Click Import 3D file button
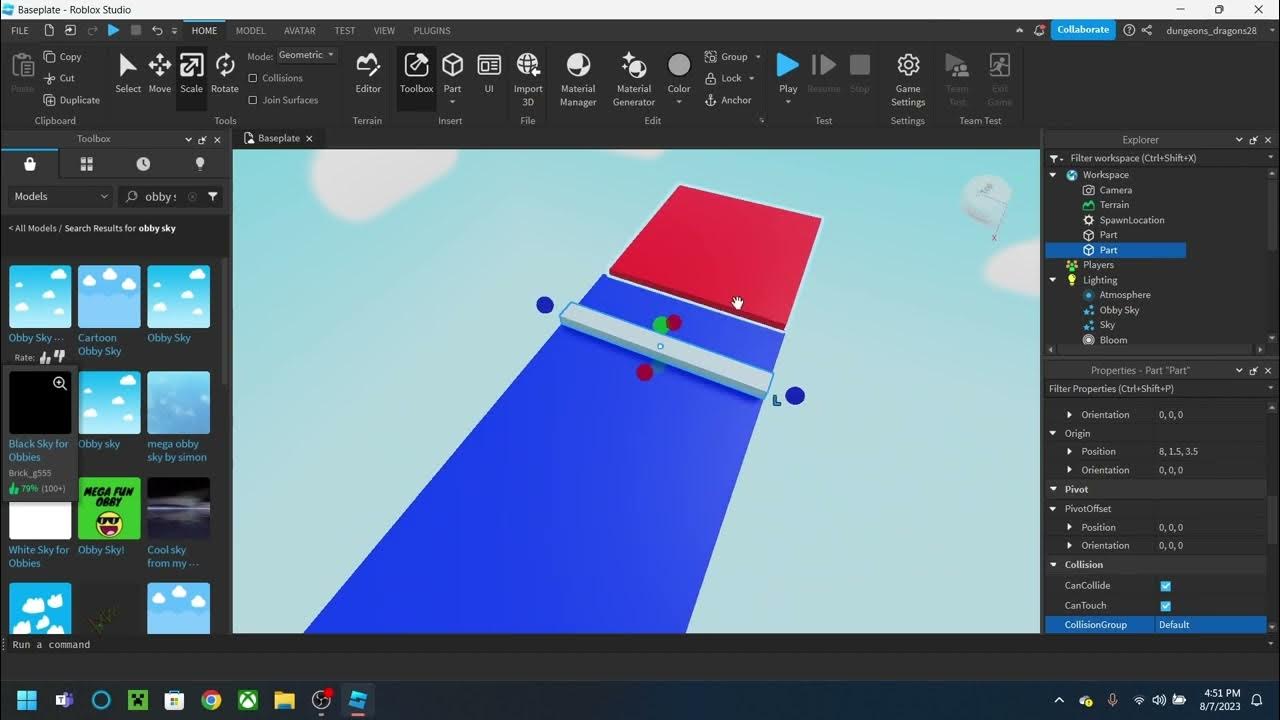 pyautogui.click(x=528, y=78)
